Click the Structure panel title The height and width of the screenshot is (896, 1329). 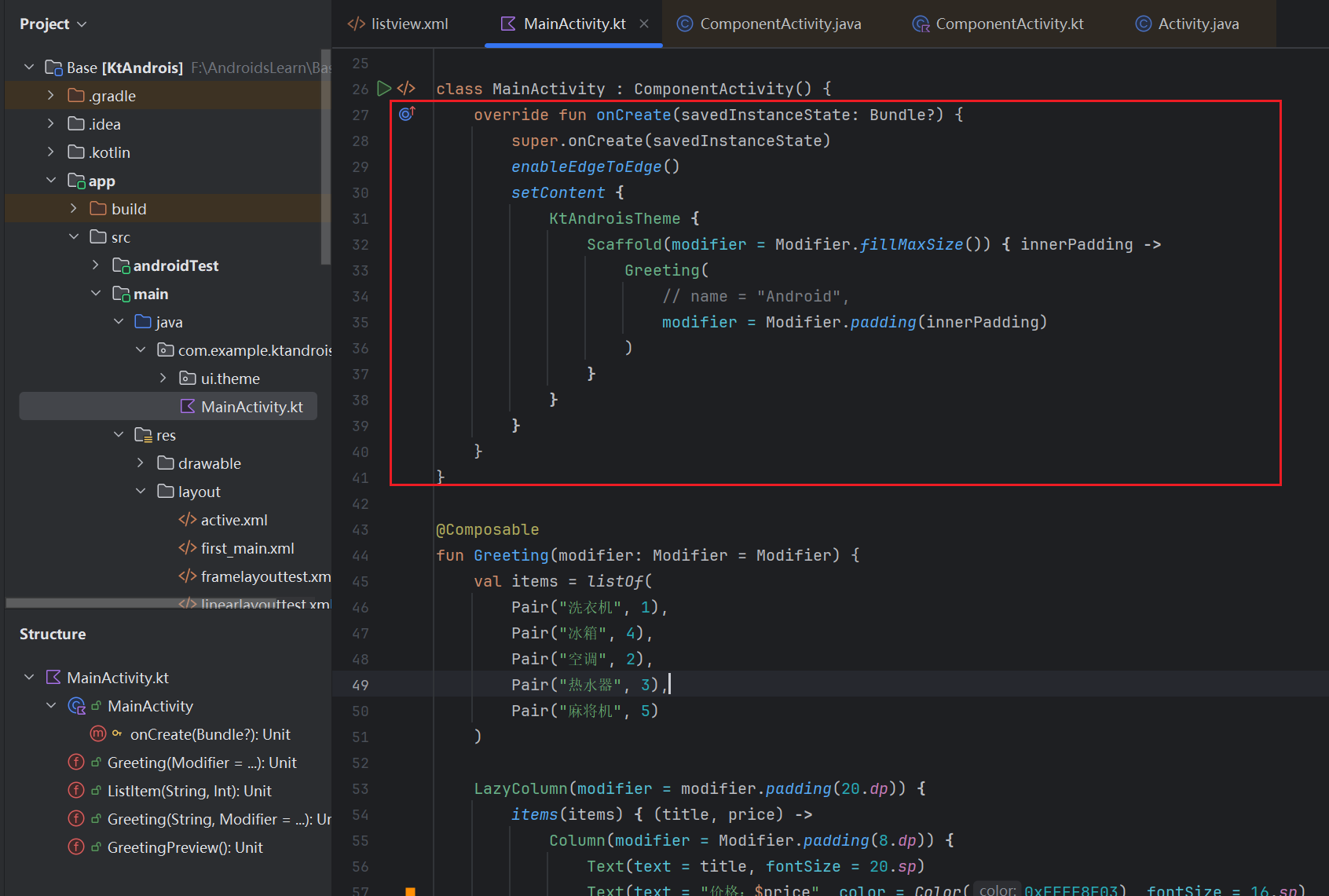53,634
